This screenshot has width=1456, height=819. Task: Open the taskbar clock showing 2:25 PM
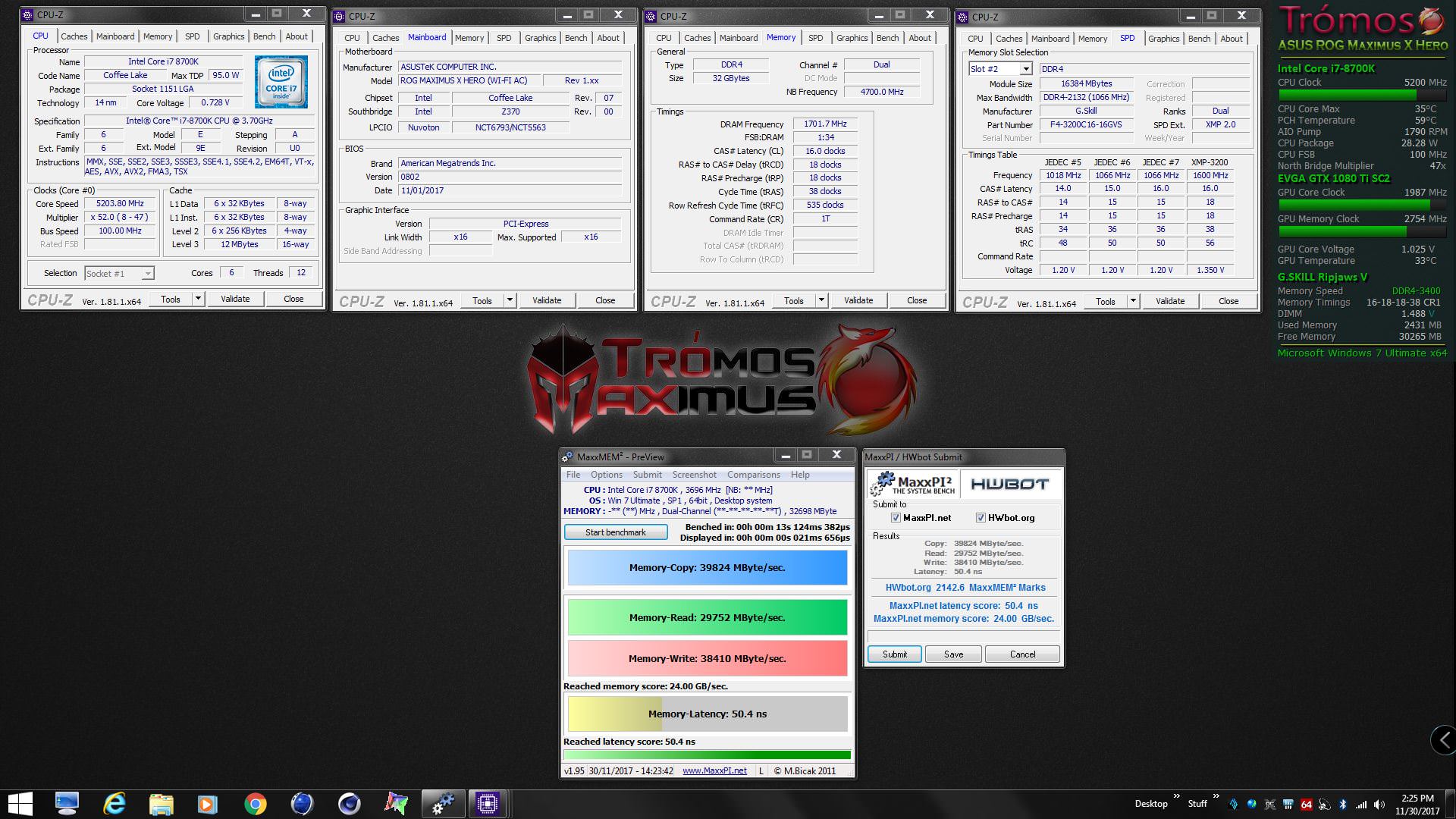[x=1417, y=804]
